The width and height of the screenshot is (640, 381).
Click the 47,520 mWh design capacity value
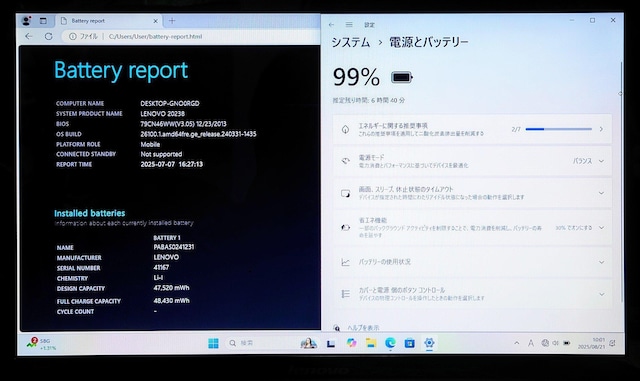coord(171,288)
